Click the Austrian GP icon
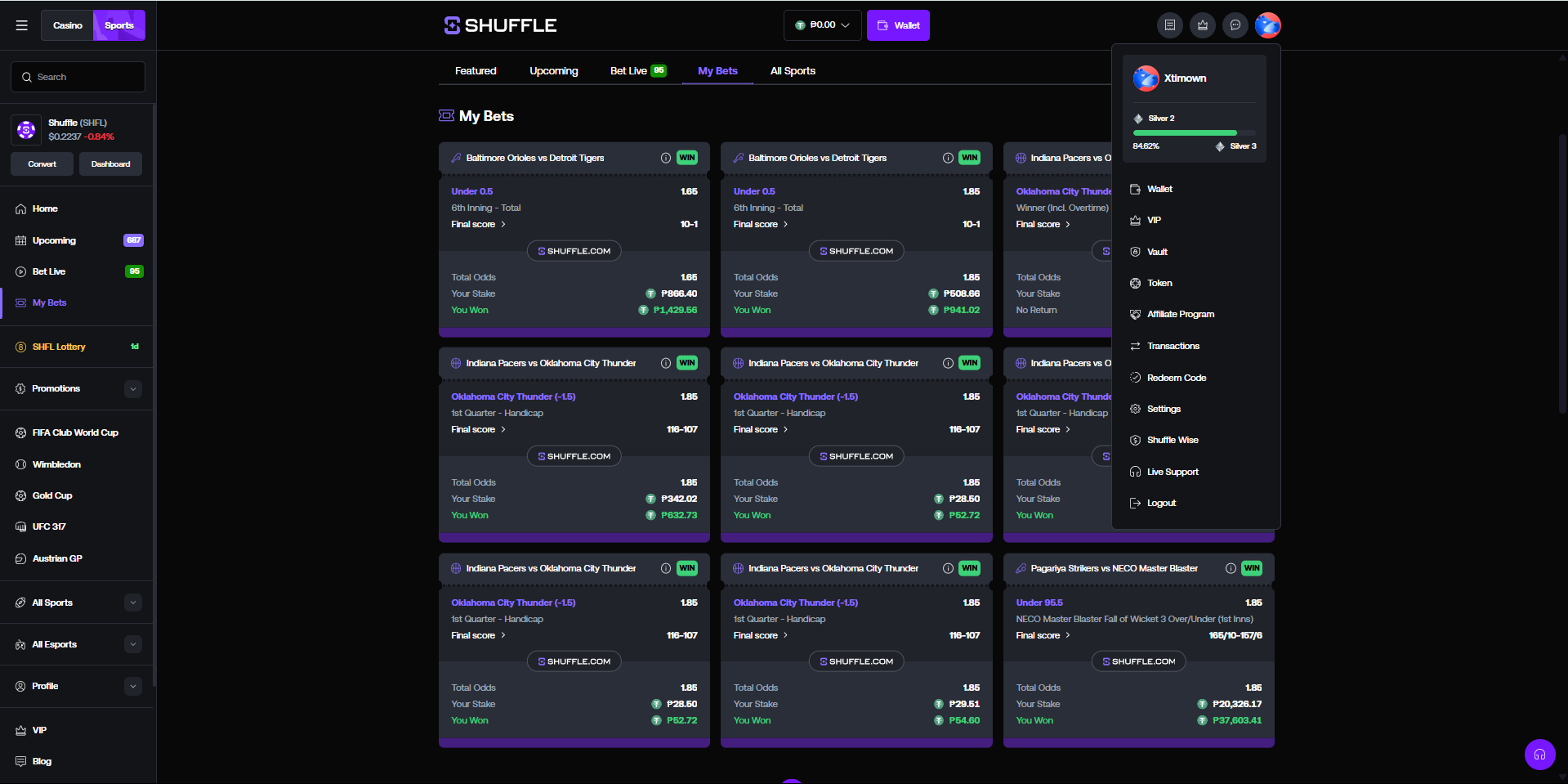Viewport: 1568px width, 784px height. (x=20, y=558)
